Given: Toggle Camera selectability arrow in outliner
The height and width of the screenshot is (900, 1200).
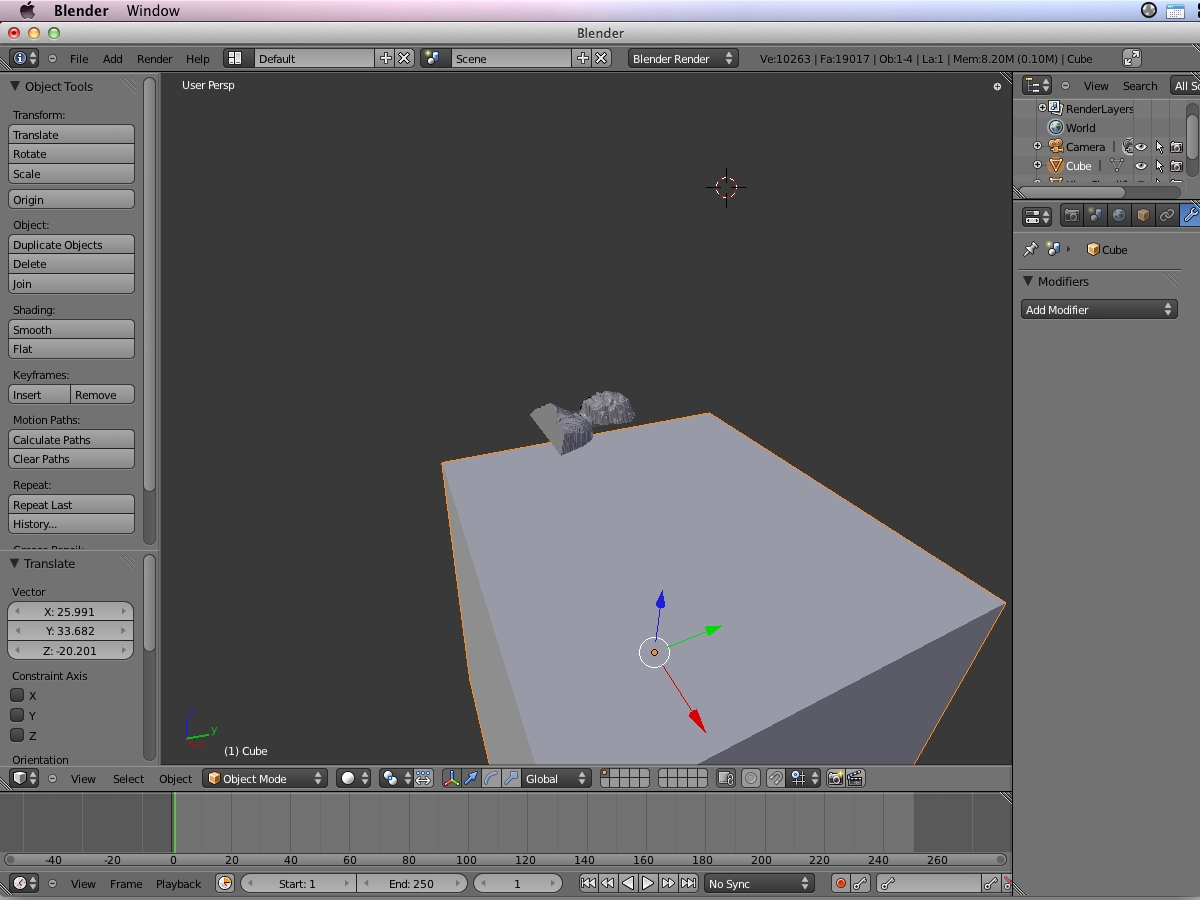Looking at the screenshot, I should pos(1159,147).
